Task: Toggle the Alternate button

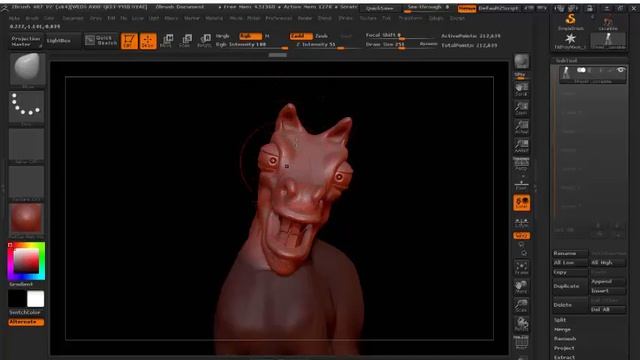Action: coord(26,322)
